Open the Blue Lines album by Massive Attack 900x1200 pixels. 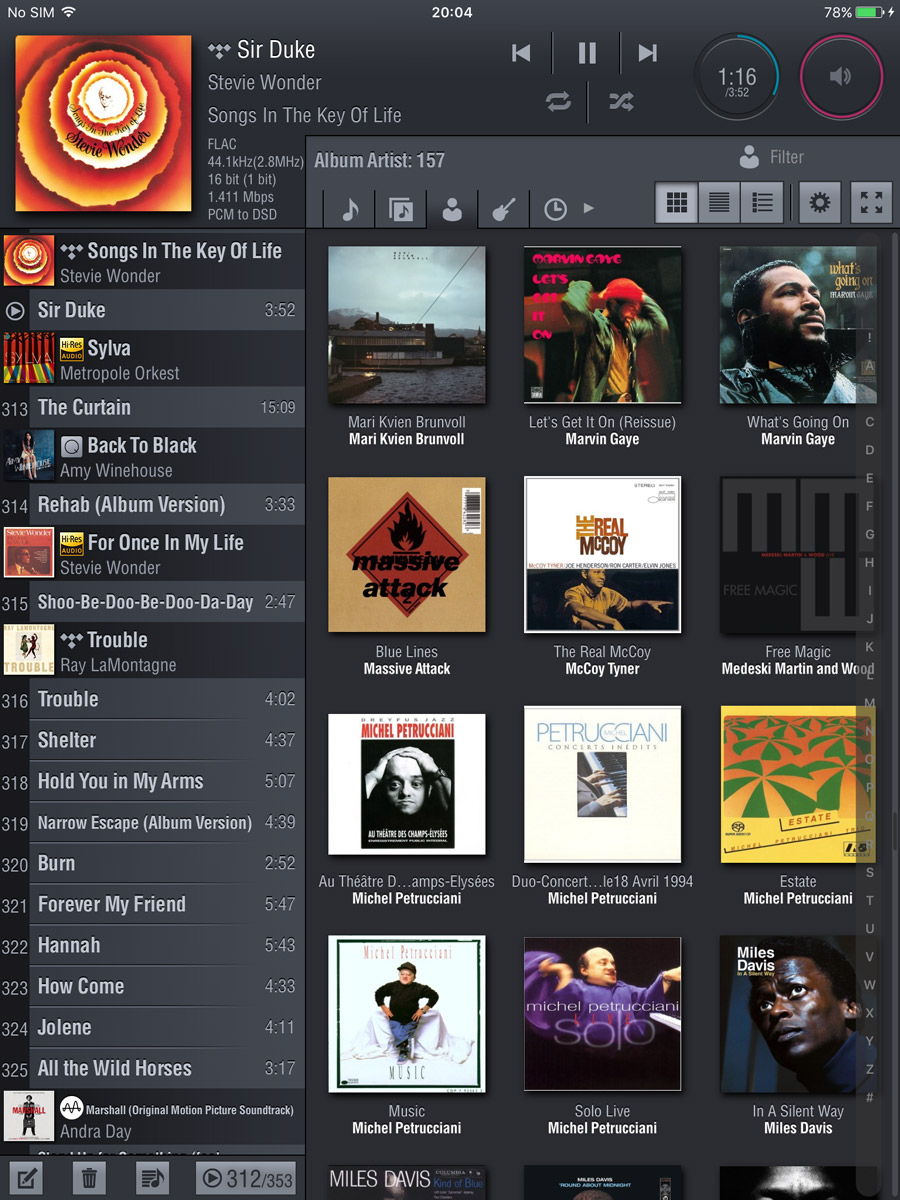click(407, 555)
